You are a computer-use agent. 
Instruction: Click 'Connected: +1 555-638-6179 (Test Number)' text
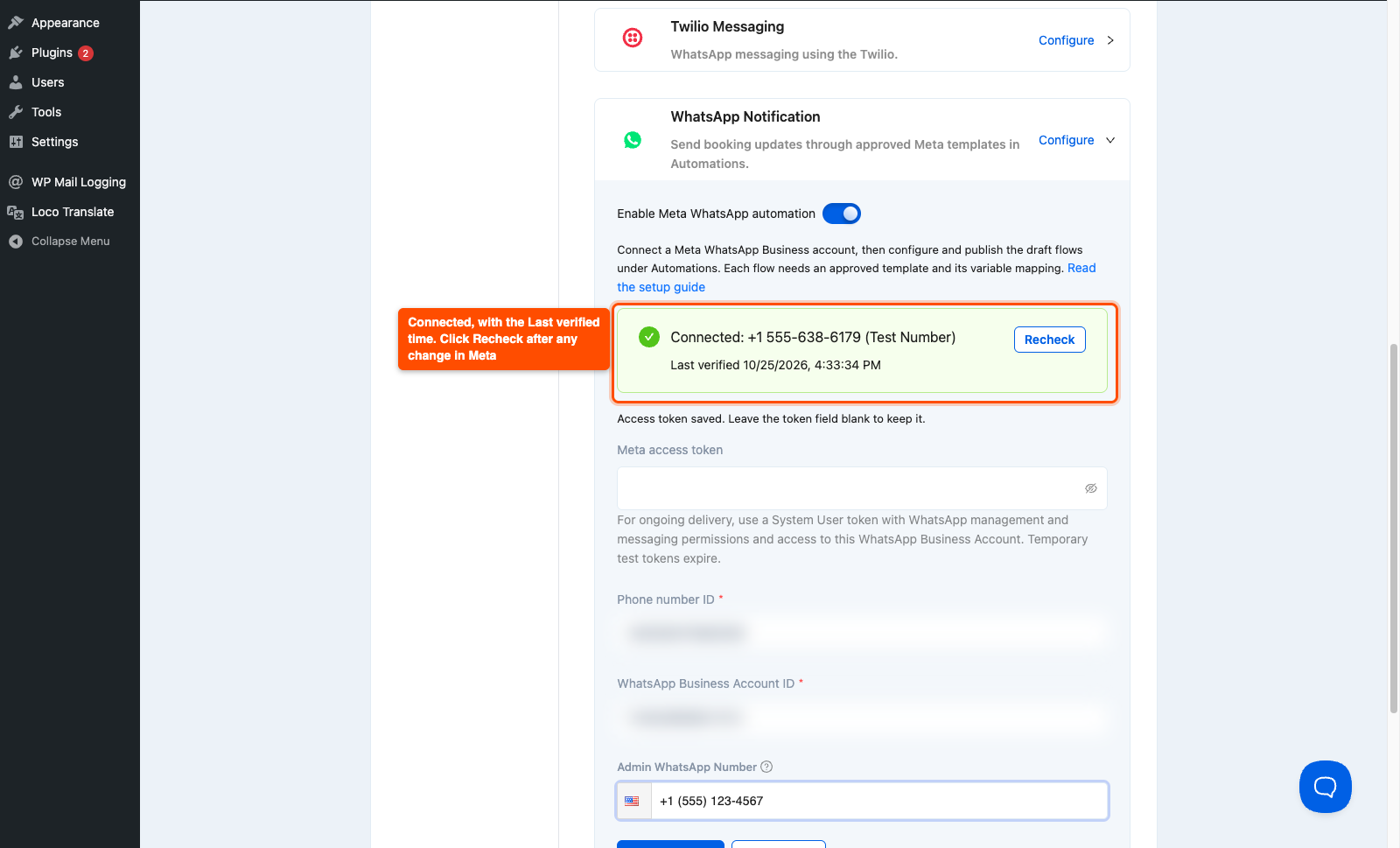pos(813,337)
